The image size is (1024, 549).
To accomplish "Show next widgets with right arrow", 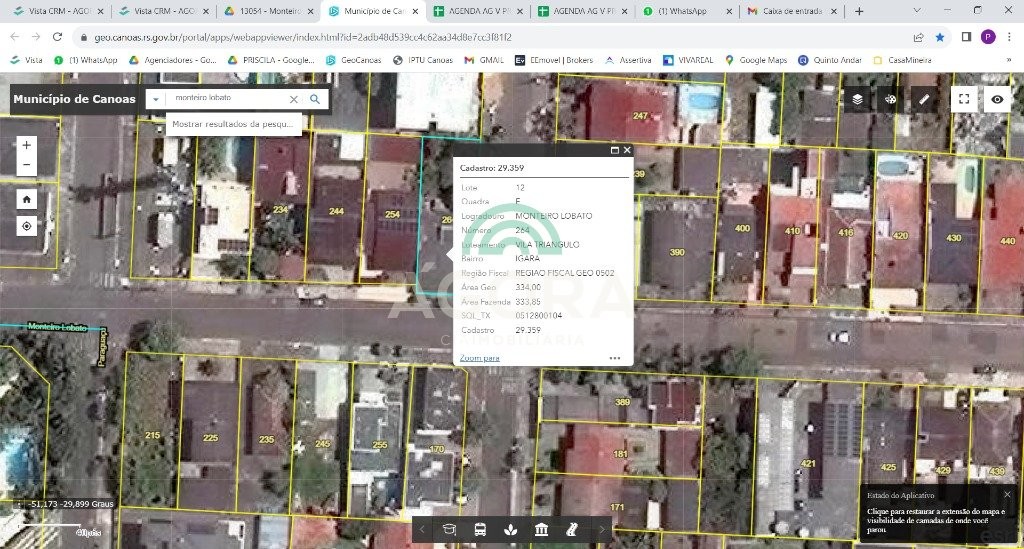I will click(602, 529).
